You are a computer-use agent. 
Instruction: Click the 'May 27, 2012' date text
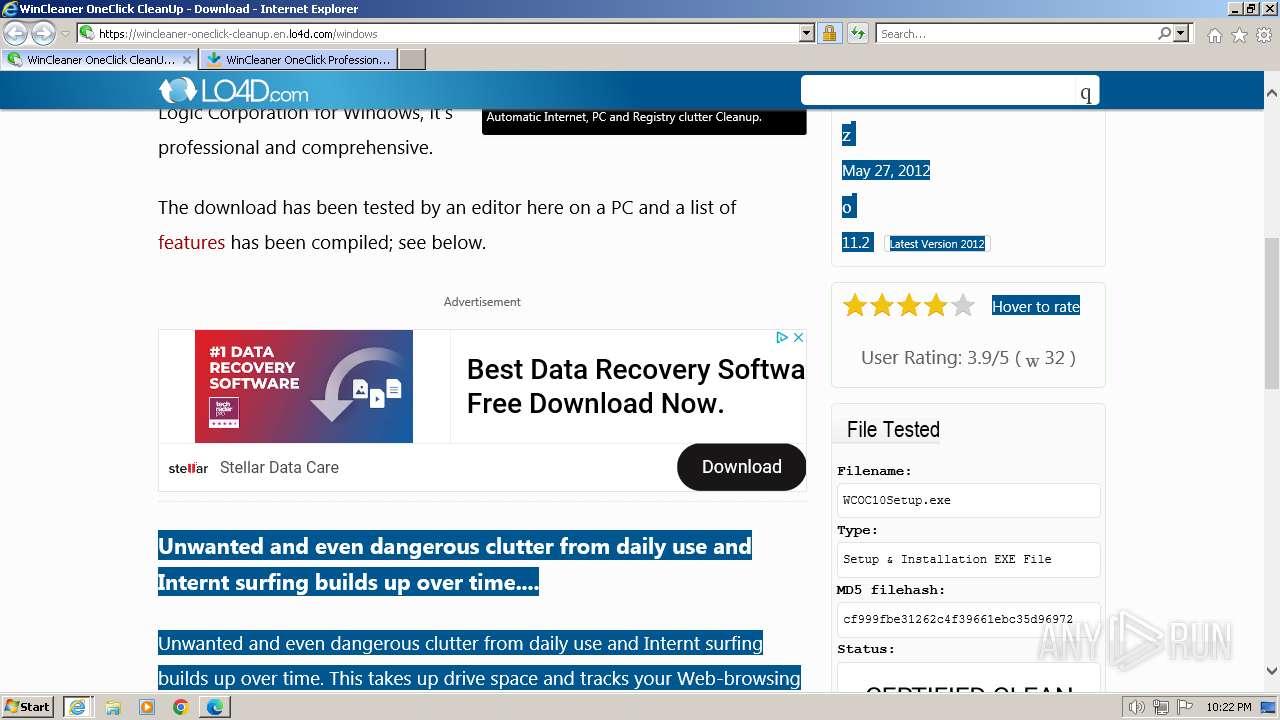click(886, 171)
